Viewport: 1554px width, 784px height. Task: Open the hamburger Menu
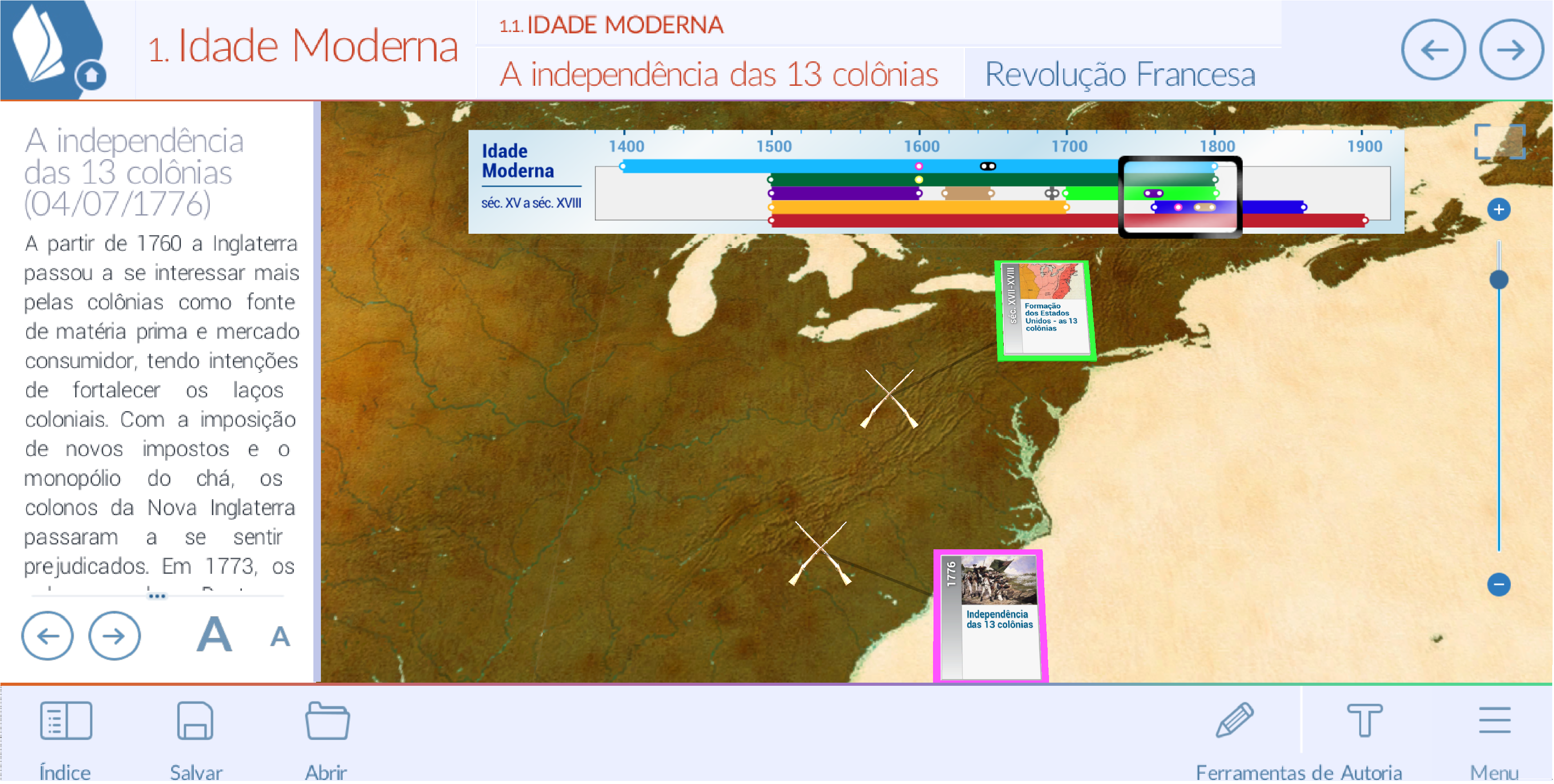(x=1494, y=721)
